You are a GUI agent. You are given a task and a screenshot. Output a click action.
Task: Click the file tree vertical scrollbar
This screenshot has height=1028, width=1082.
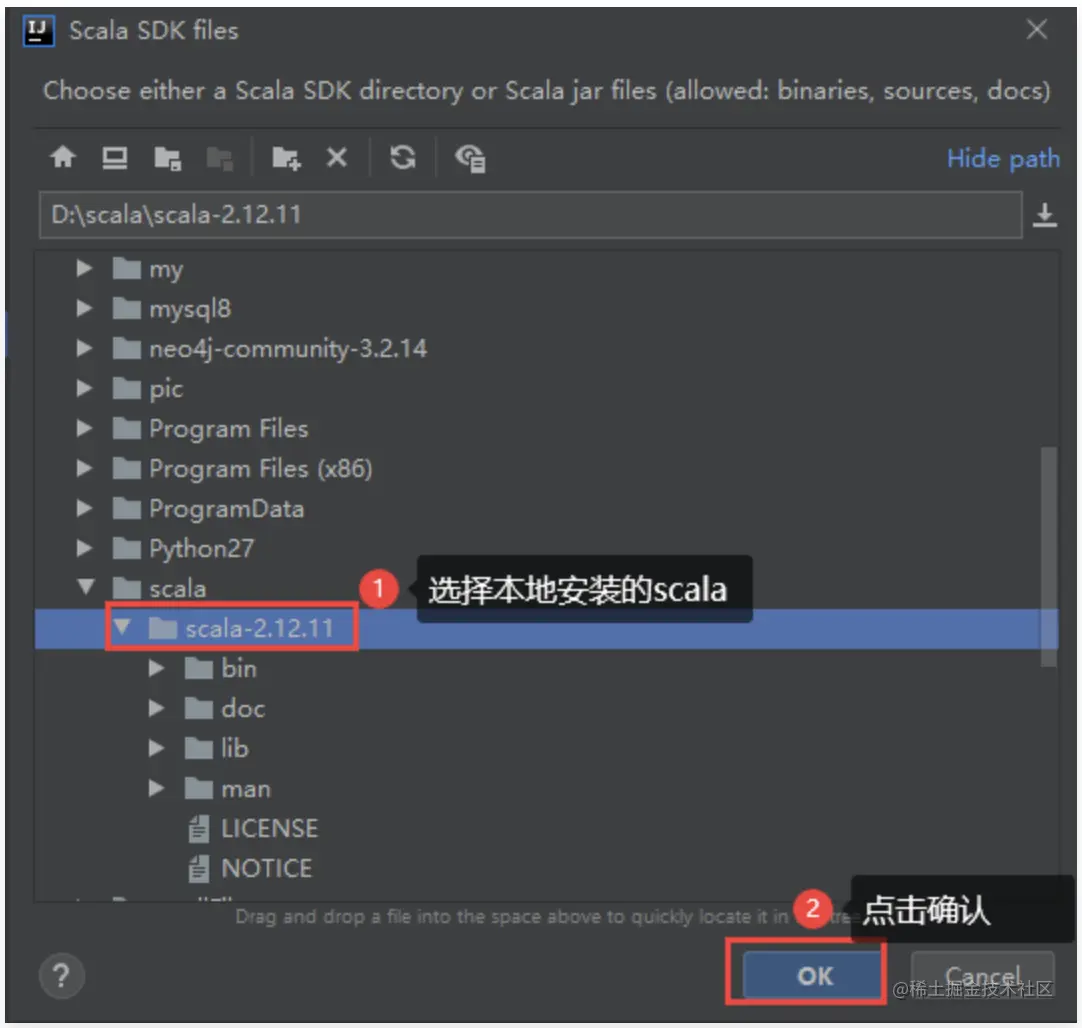click(1048, 557)
